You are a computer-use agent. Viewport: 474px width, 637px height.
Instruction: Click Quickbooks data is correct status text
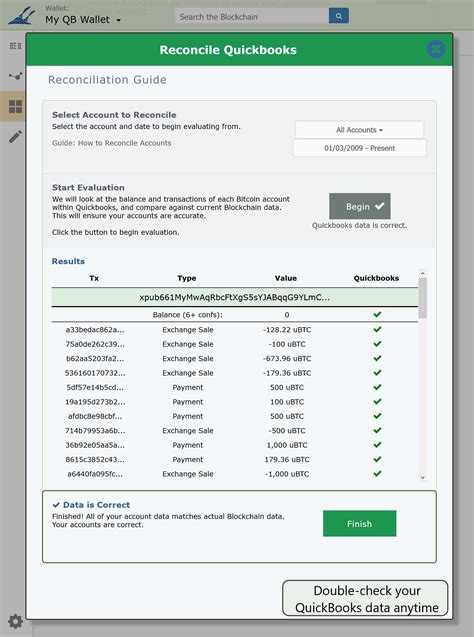click(x=359, y=225)
